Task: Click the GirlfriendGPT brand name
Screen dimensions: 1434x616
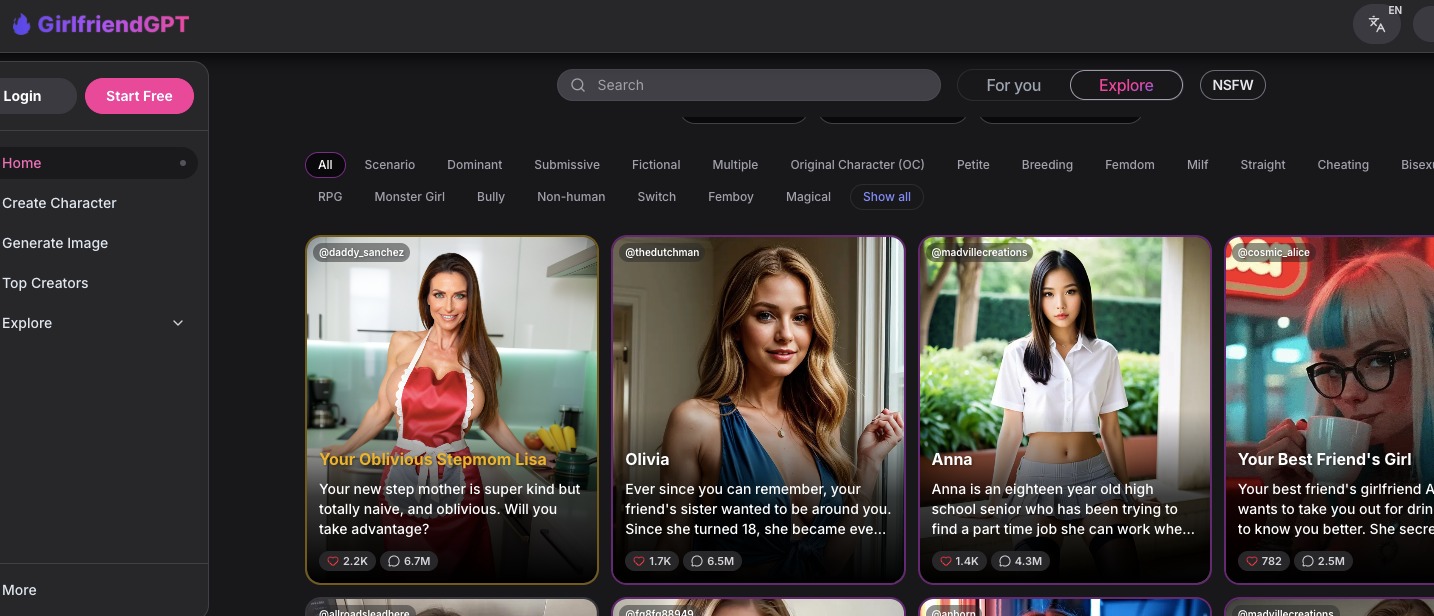Action: tap(113, 25)
